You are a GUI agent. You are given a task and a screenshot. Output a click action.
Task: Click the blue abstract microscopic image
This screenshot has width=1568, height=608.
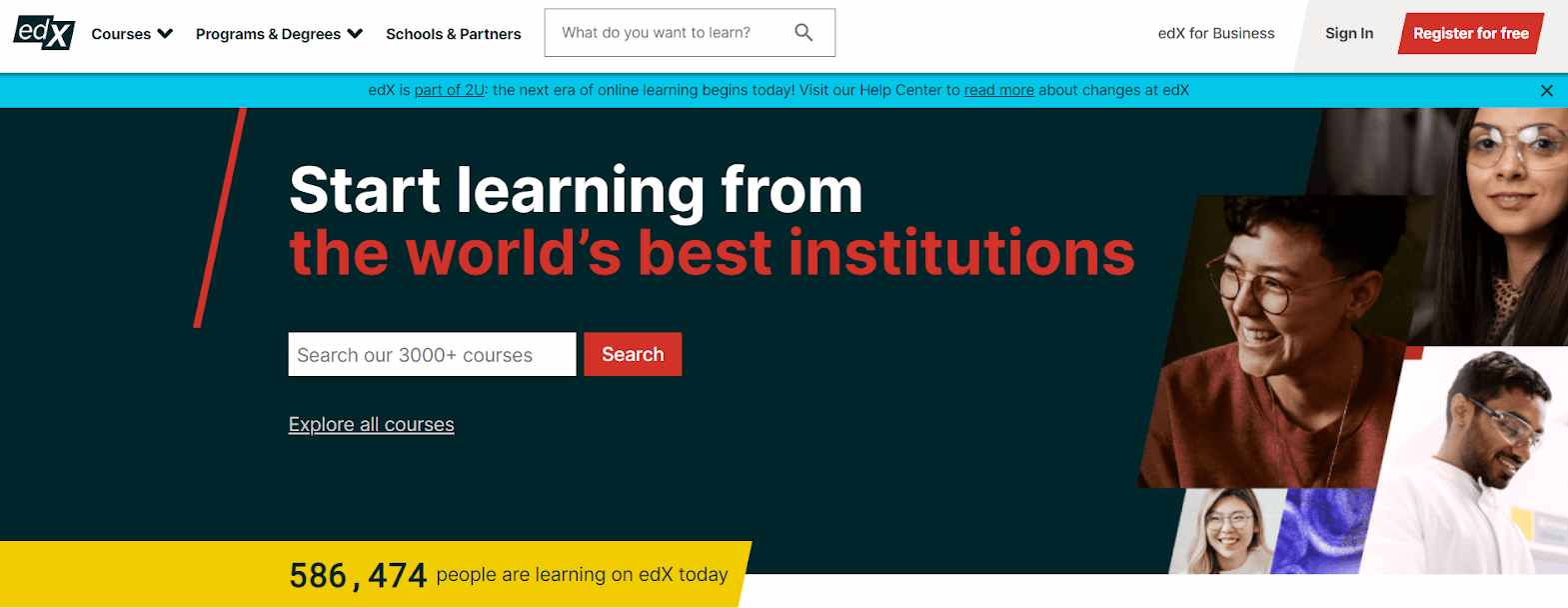tap(1325, 531)
